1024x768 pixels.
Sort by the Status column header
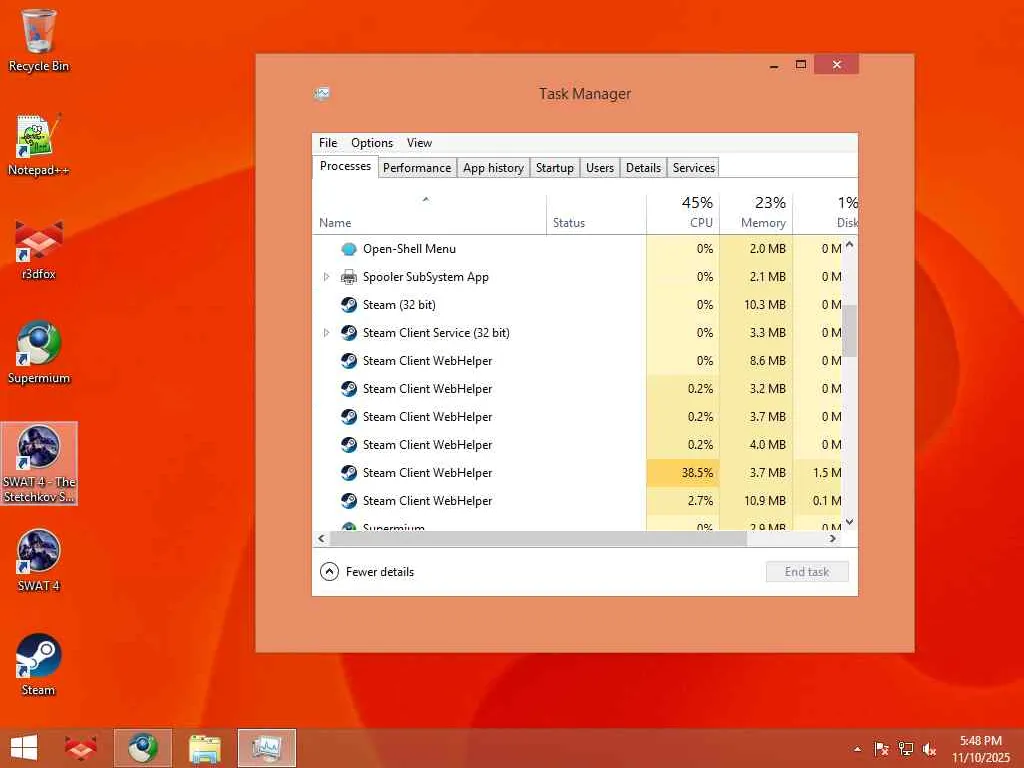[596, 214]
